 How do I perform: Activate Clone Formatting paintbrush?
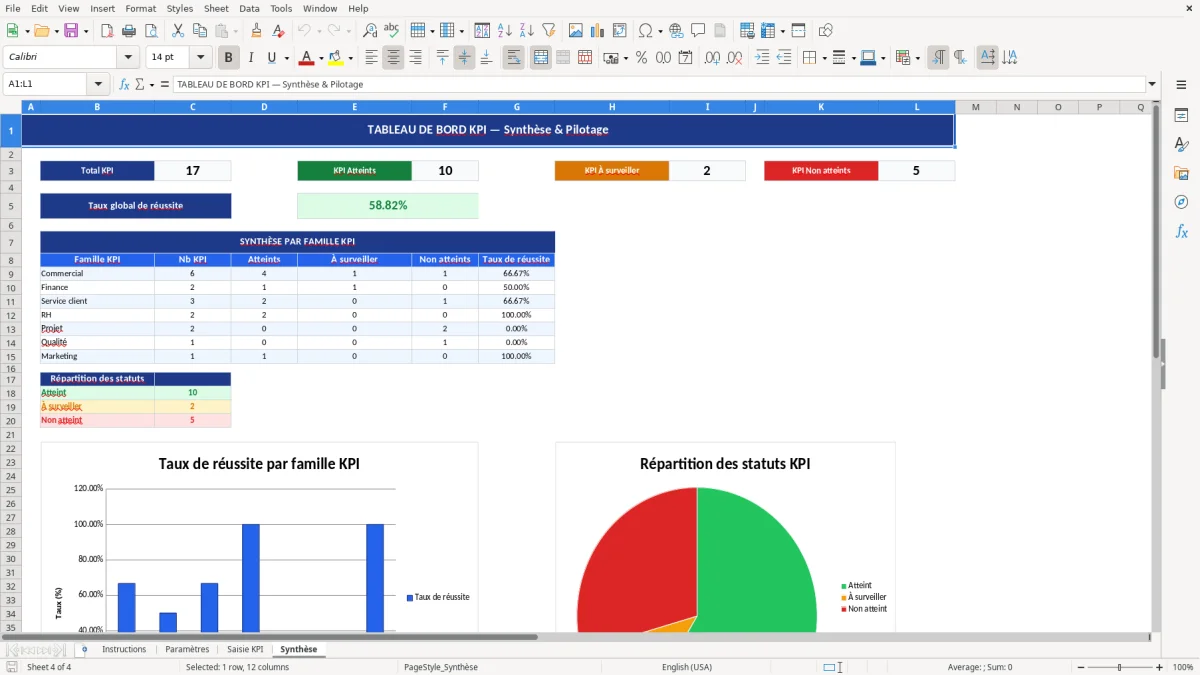click(x=257, y=30)
